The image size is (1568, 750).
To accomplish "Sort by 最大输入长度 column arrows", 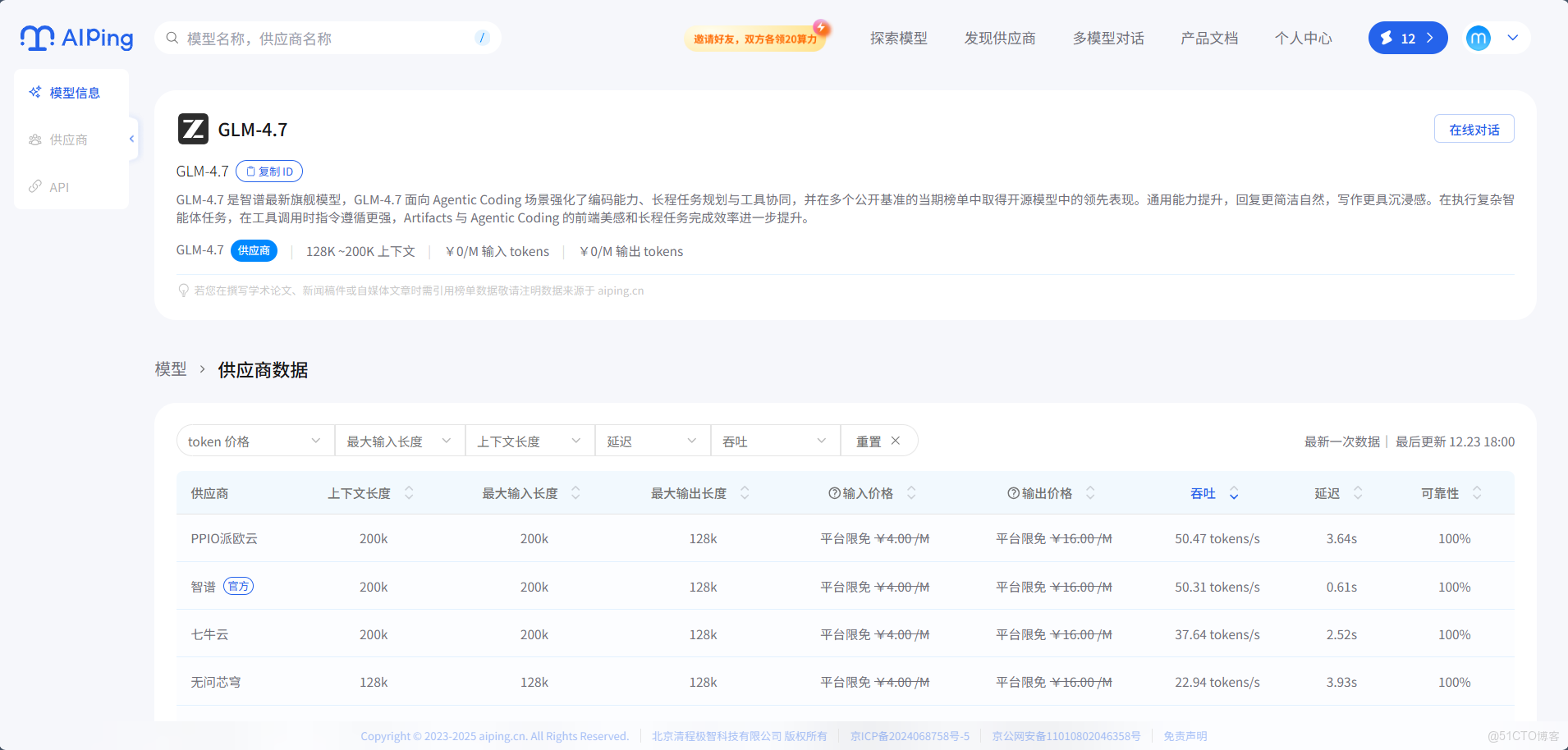I will 575,493.
